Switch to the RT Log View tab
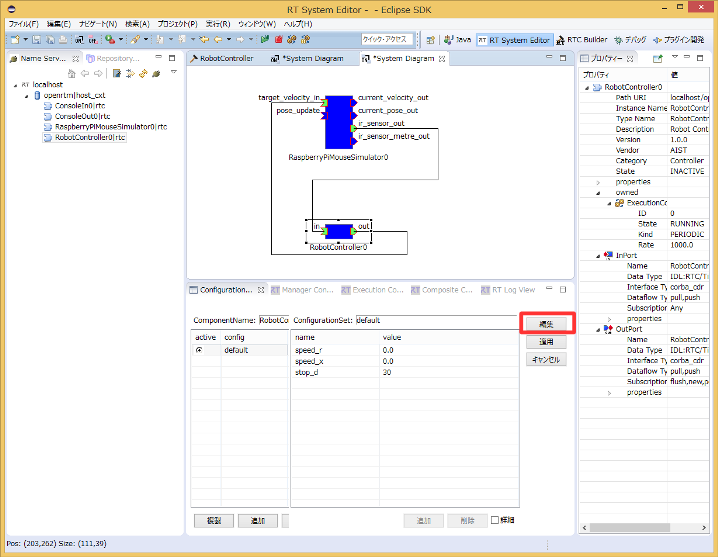The image size is (718, 557). tap(507, 290)
